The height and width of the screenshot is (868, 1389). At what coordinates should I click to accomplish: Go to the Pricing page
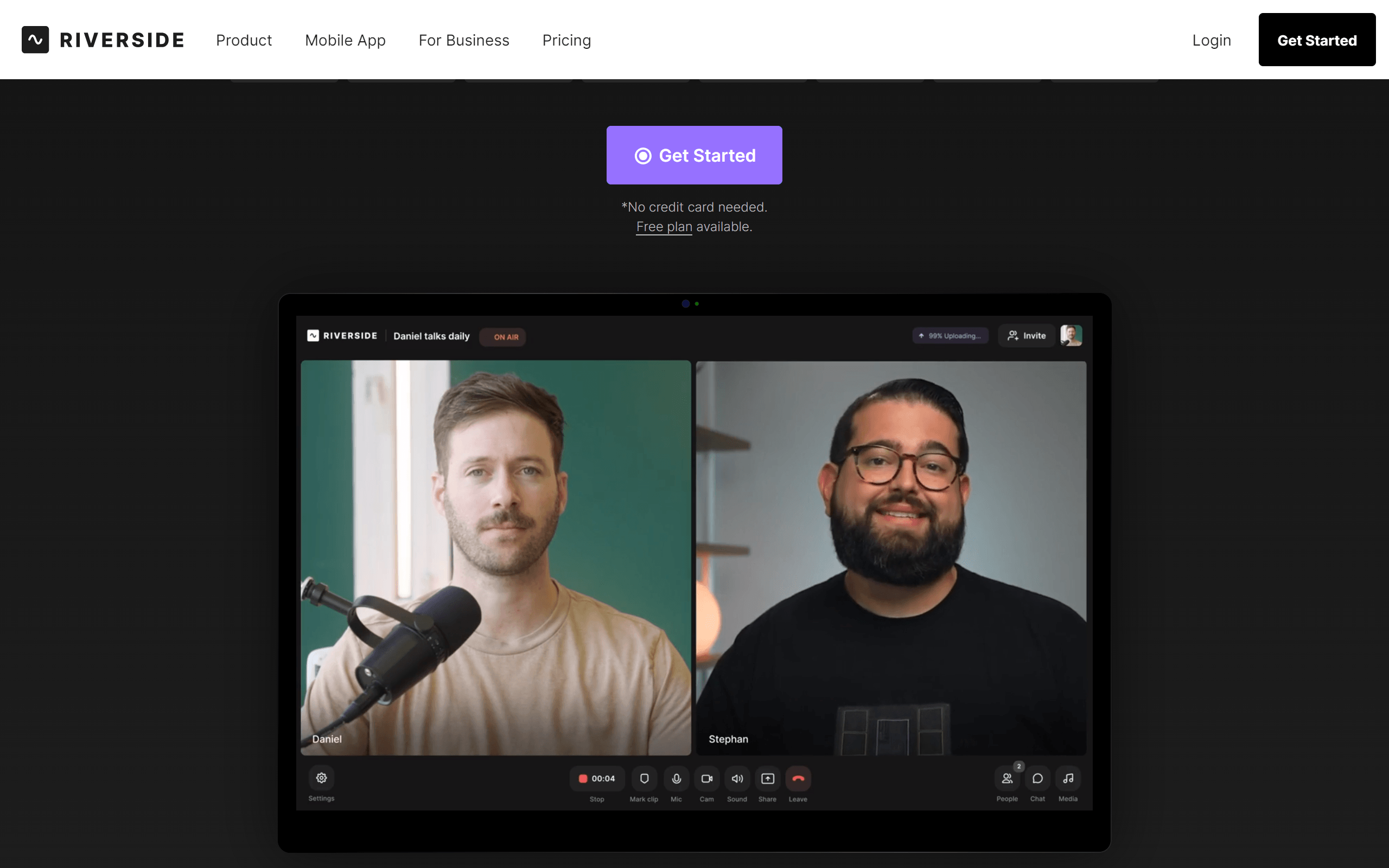[x=566, y=40]
